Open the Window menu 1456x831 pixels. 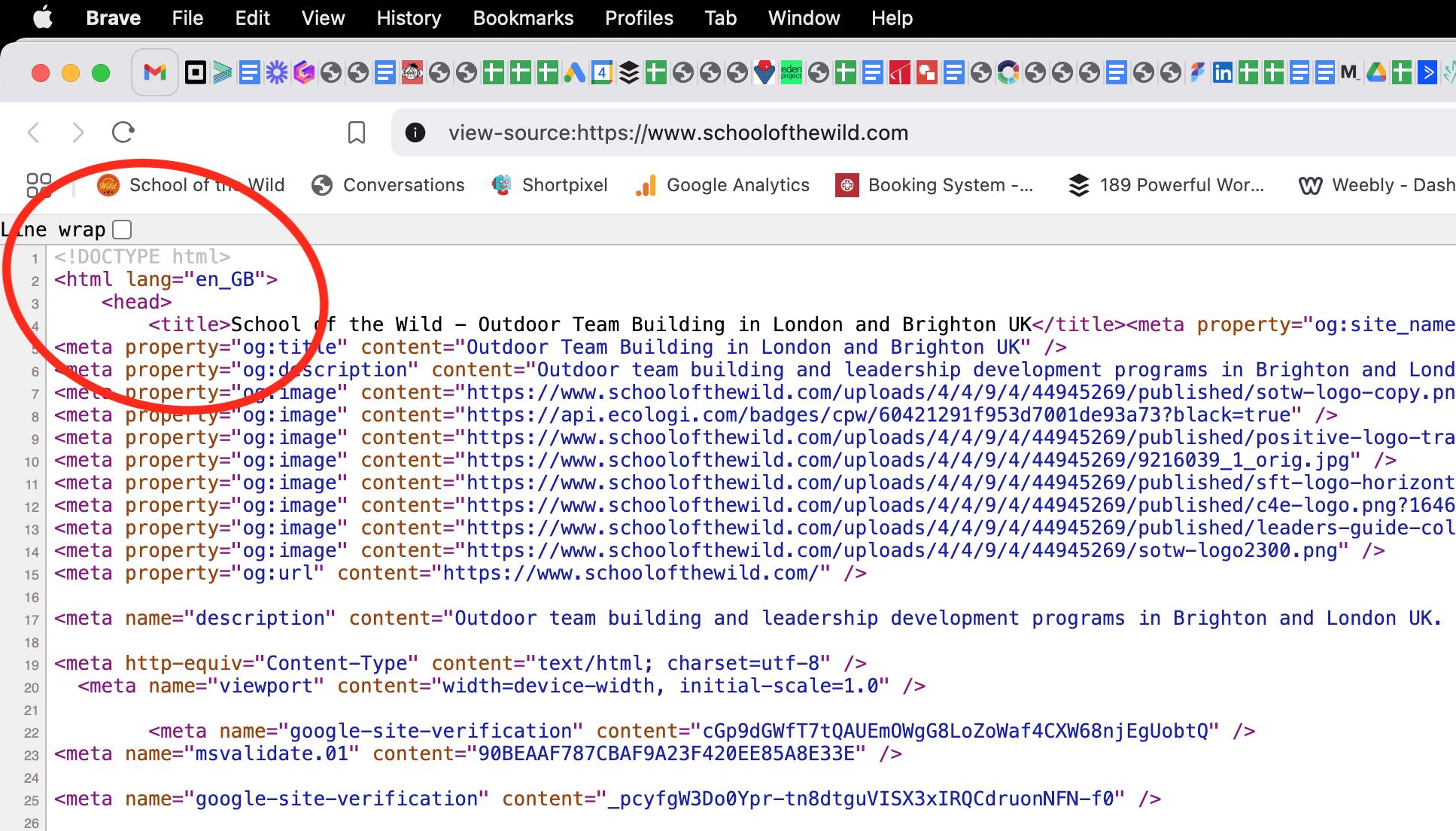[804, 18]
